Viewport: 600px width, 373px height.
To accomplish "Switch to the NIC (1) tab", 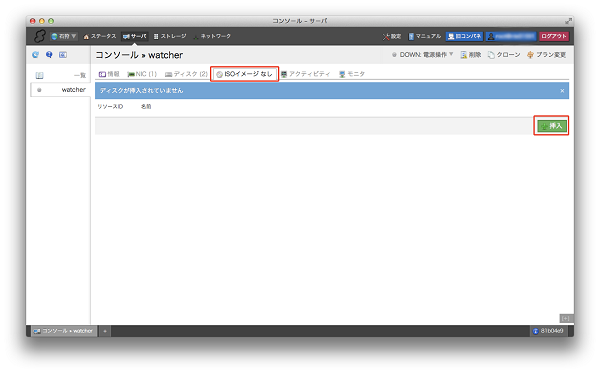I will [142, 74].
